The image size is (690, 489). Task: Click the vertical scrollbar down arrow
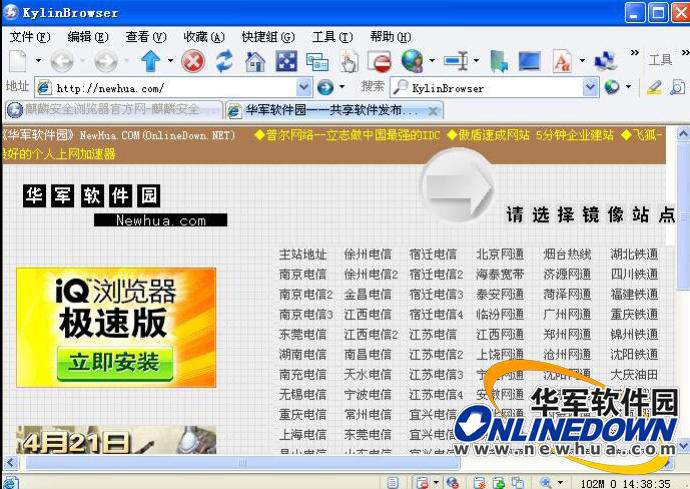(x=683, y=446)
